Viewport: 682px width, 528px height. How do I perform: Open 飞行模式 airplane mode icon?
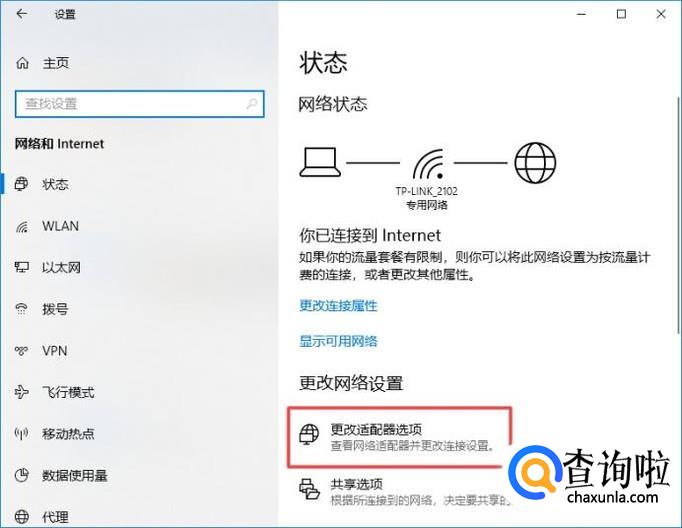click(22, 392)
